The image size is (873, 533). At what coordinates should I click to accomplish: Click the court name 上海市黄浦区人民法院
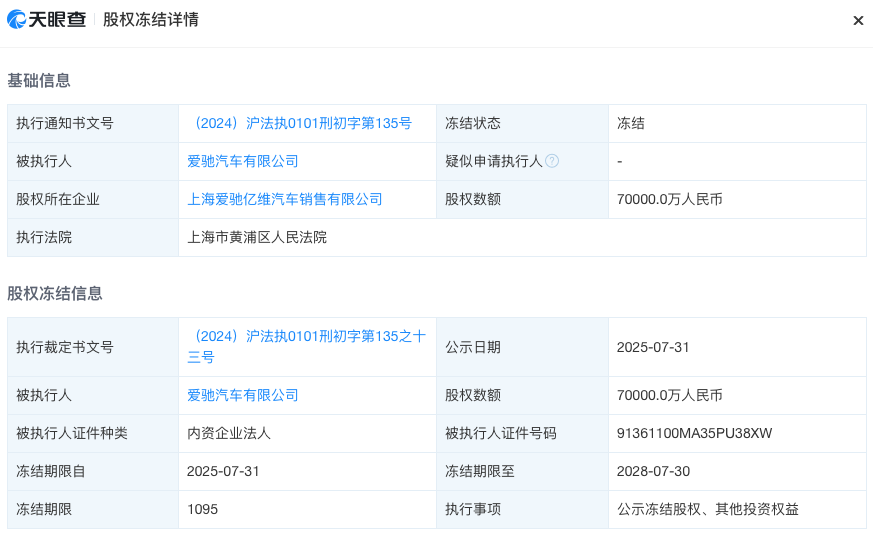point(257,237)
